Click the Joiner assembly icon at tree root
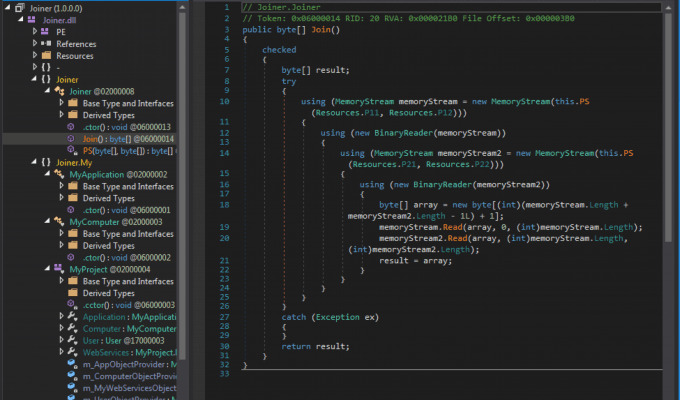The width and height of the screenshot is (680, 400). (x=20, y=7)
